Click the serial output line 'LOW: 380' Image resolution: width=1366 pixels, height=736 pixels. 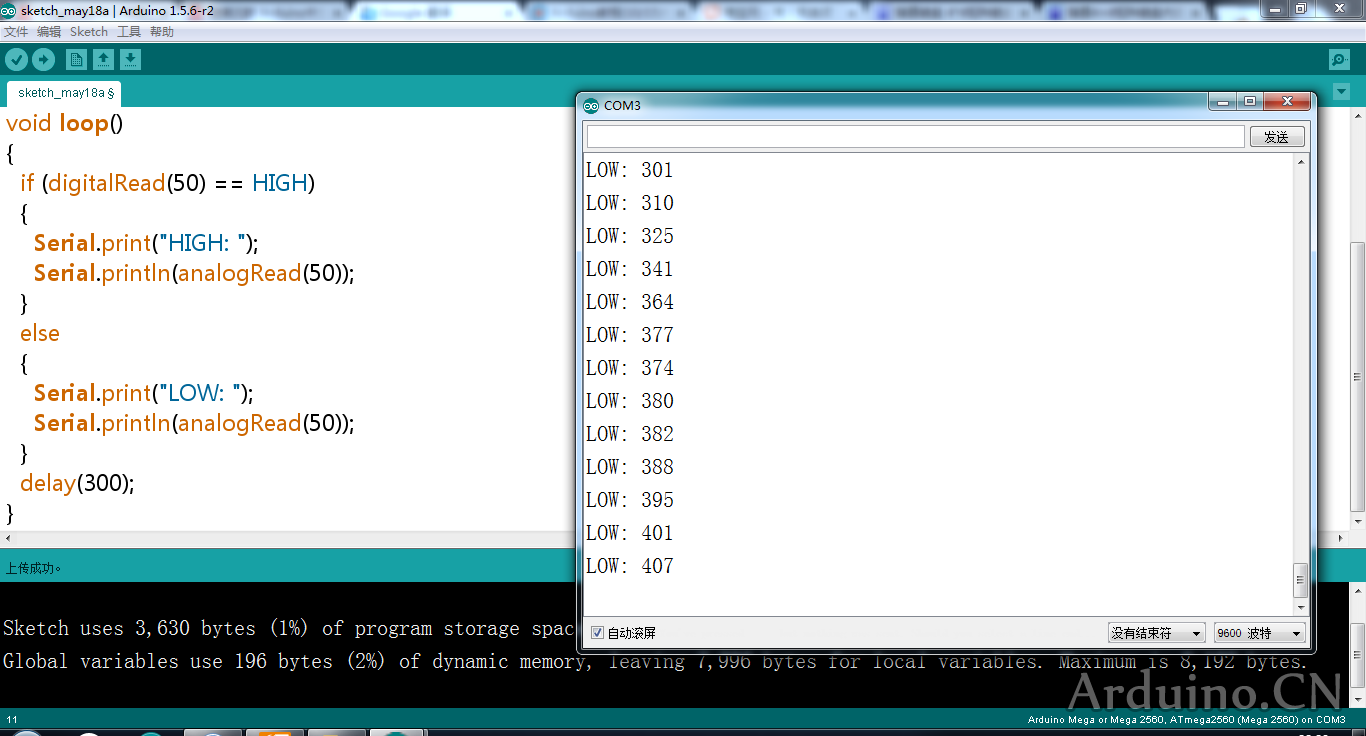630,401
